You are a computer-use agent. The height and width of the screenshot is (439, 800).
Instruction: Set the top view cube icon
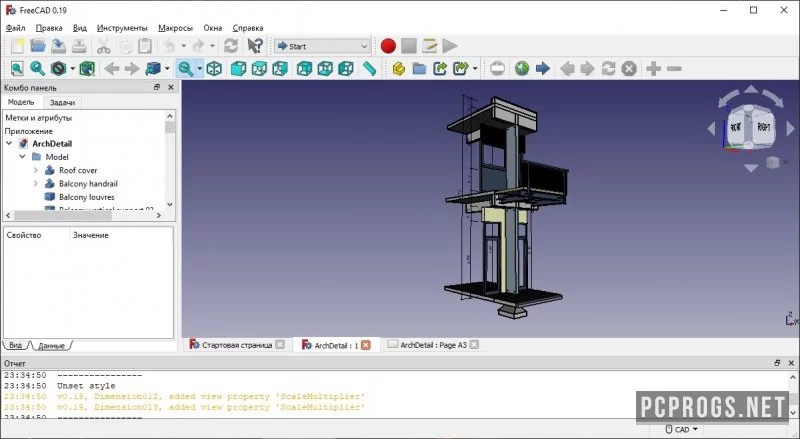click(259, 68)
